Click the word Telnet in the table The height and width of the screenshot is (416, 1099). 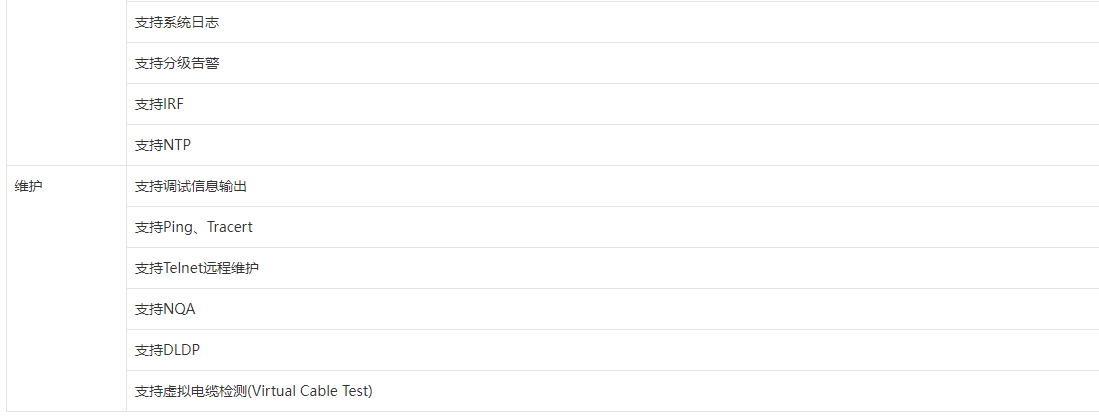click(x=183, y=268)
